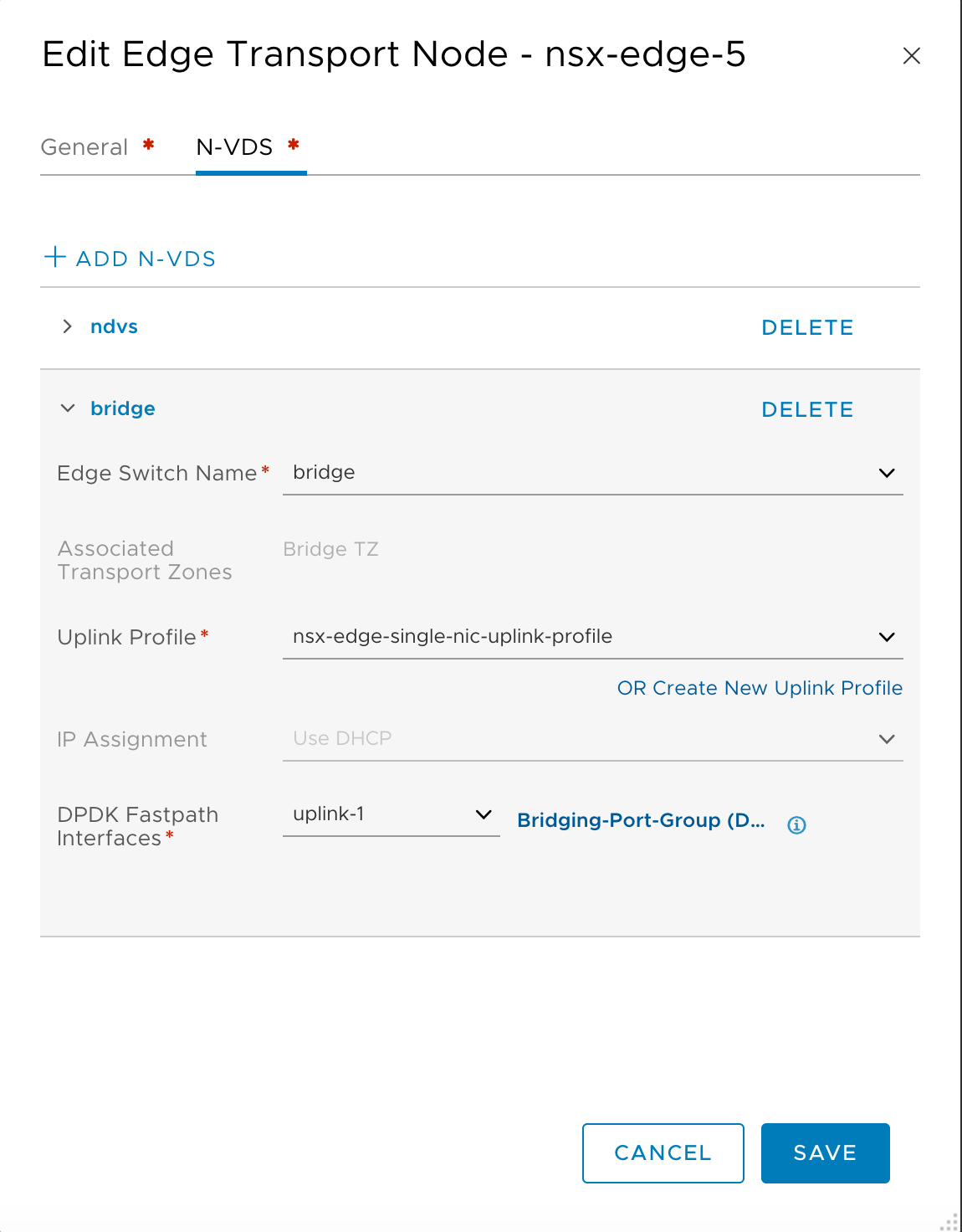The image size is (962, 1232).
Task: Open the Edge Switch Name dropdown
Action: 887,473
